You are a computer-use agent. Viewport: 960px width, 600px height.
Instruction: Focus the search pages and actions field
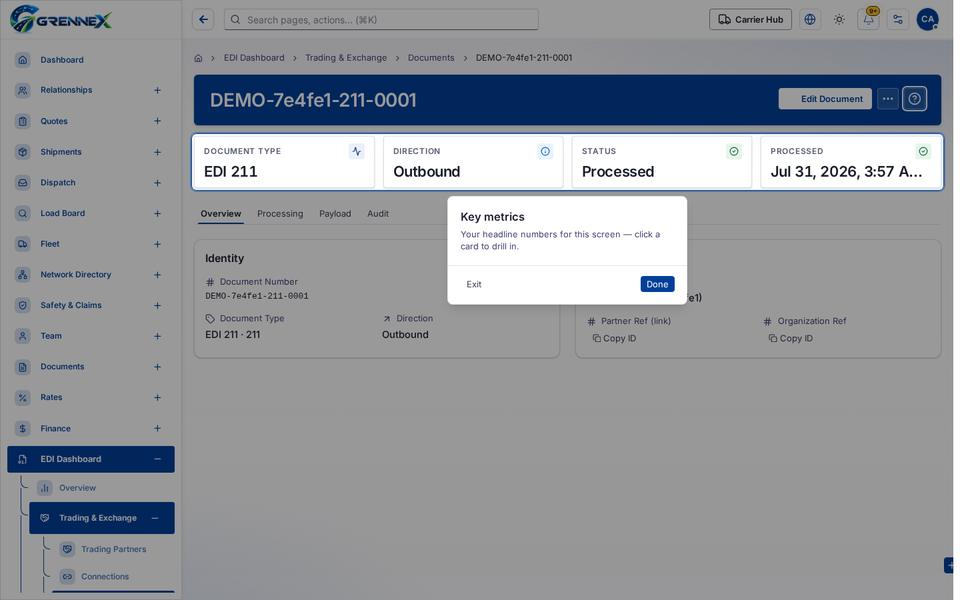[381, 20]
